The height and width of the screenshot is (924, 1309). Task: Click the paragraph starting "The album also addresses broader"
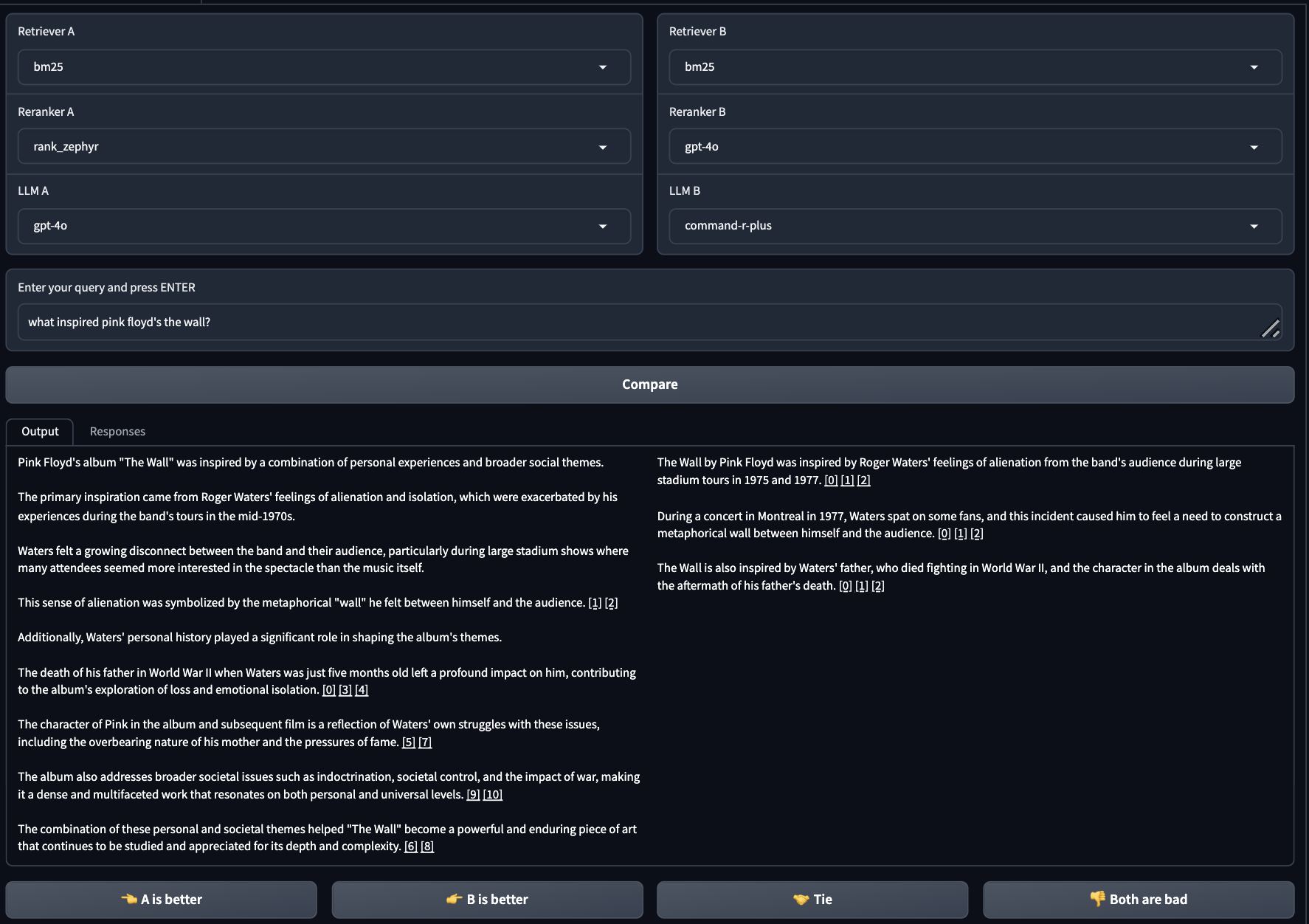329,786
